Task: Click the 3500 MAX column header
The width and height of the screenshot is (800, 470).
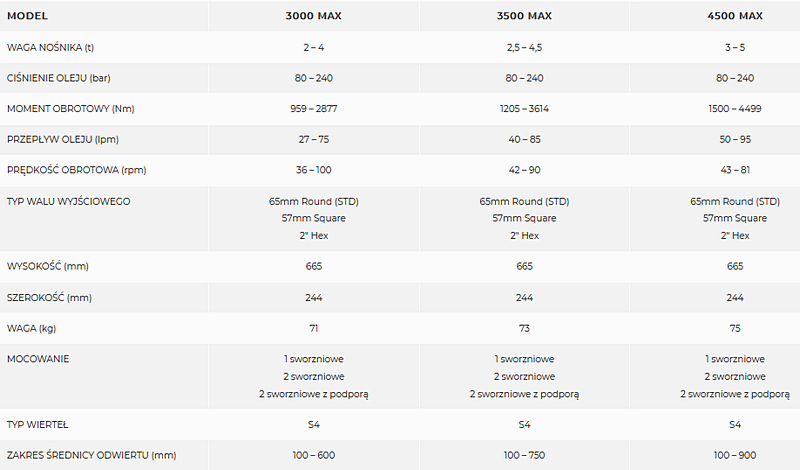Action: (x=524, y=17)
